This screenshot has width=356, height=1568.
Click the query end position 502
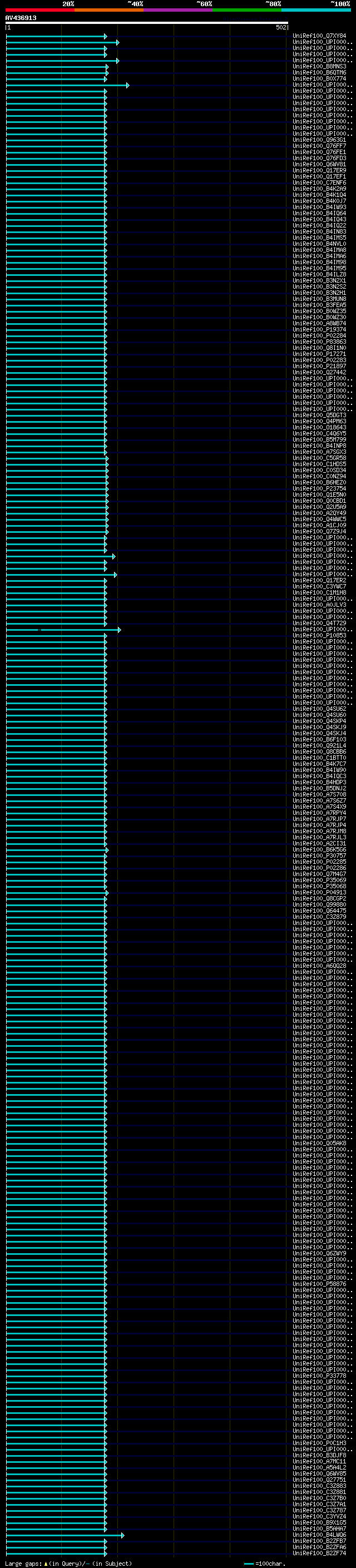280,27
